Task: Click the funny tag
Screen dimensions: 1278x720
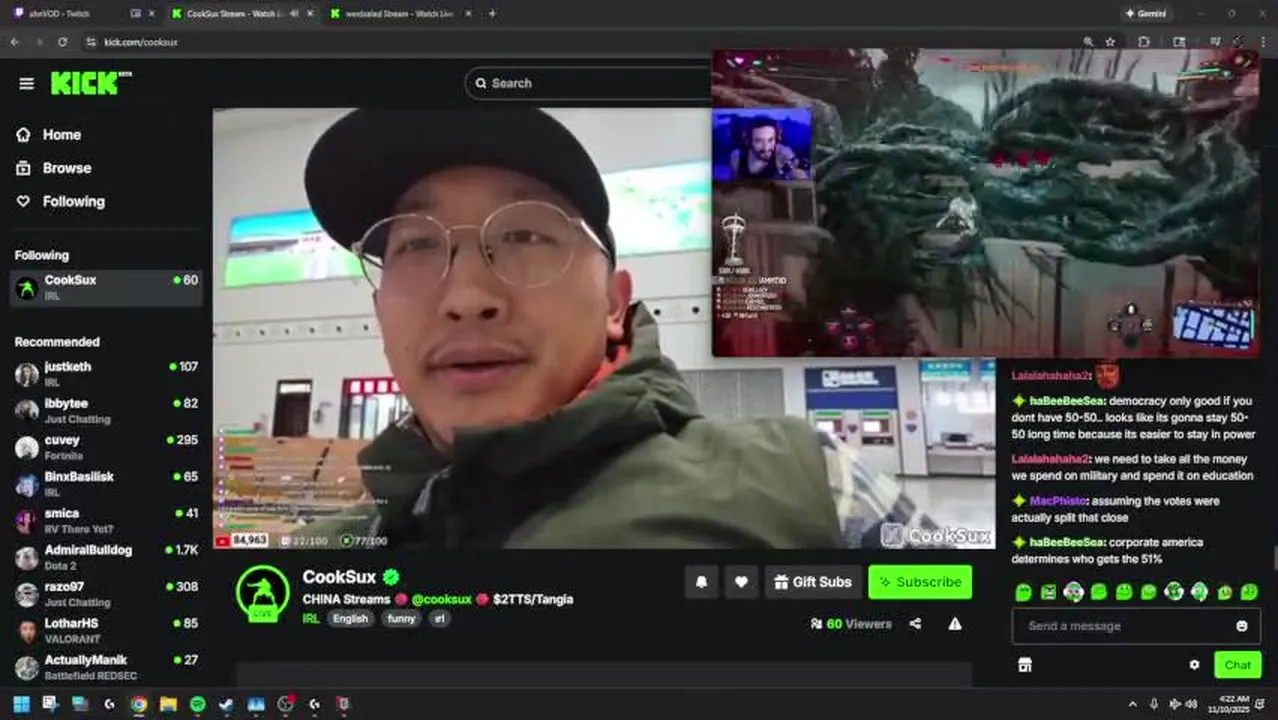Action: 401,619
